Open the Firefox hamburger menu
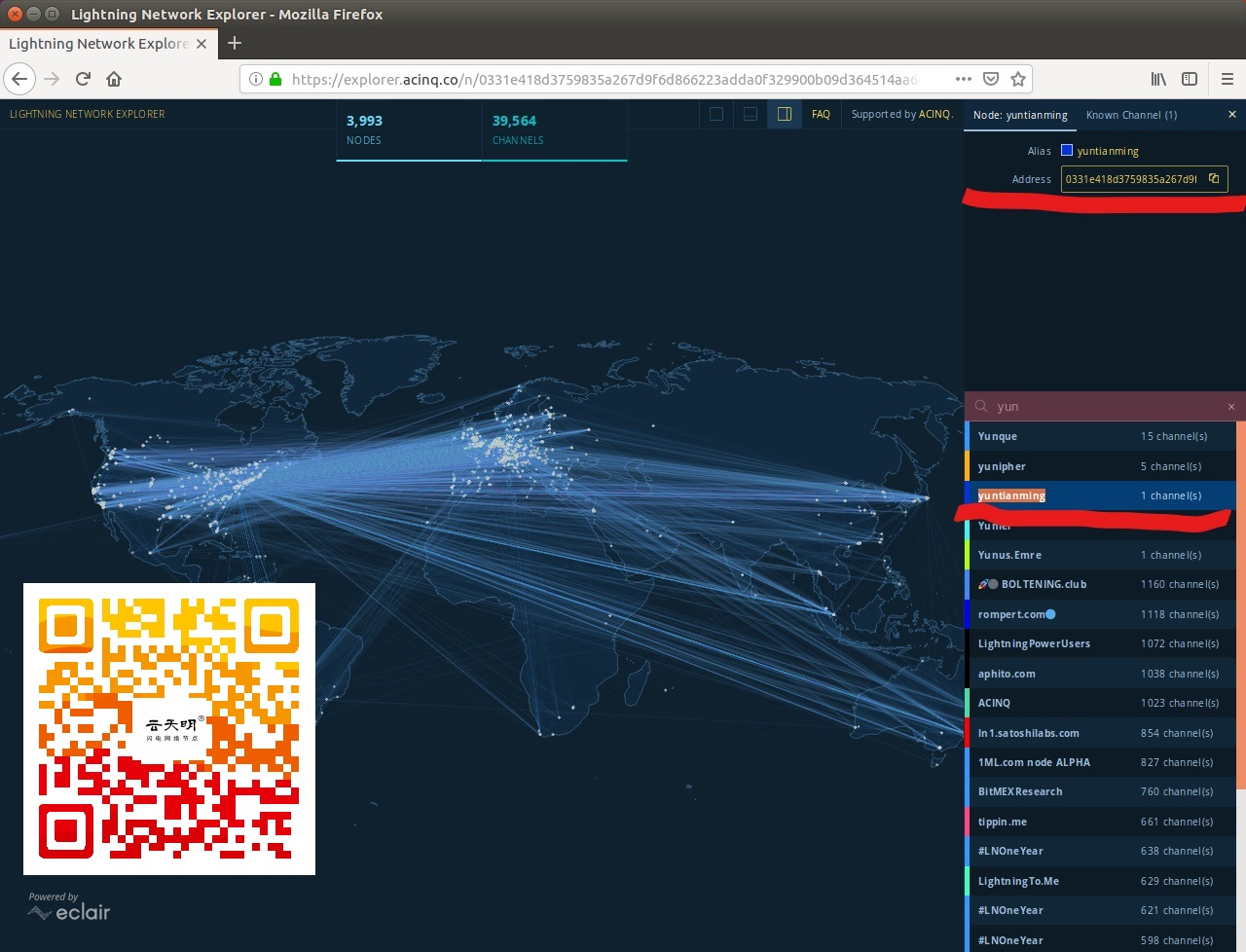The width and height of the screenshot is (1246, 952). click(1228, 79)
